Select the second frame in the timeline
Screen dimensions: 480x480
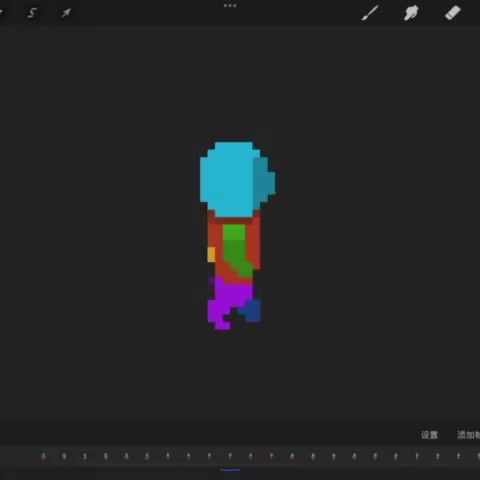tap(64, 456)
